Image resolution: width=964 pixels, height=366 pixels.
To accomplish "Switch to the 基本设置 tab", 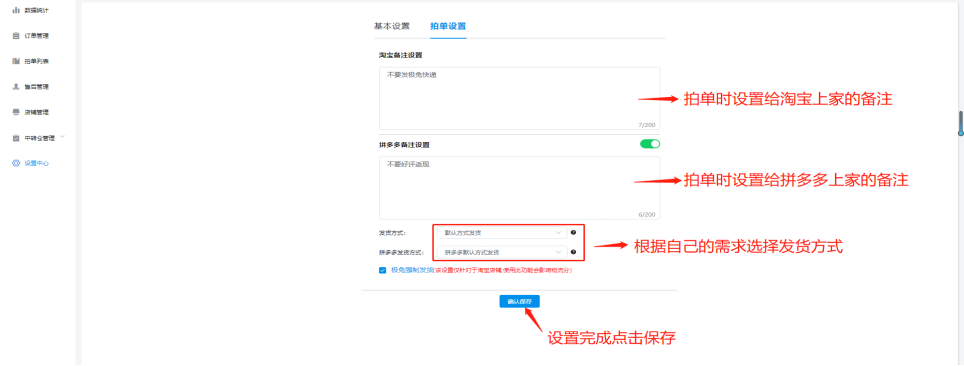I will pyautogui.click(x=392, y=26).
